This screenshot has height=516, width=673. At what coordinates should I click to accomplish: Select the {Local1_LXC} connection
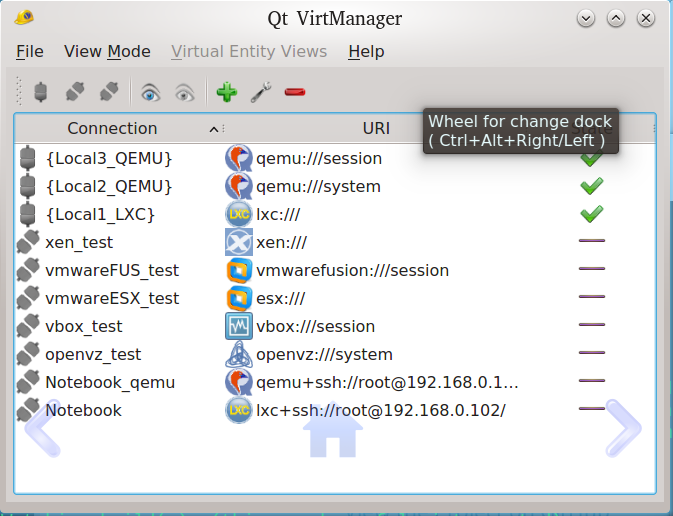[x=100, y=214]
